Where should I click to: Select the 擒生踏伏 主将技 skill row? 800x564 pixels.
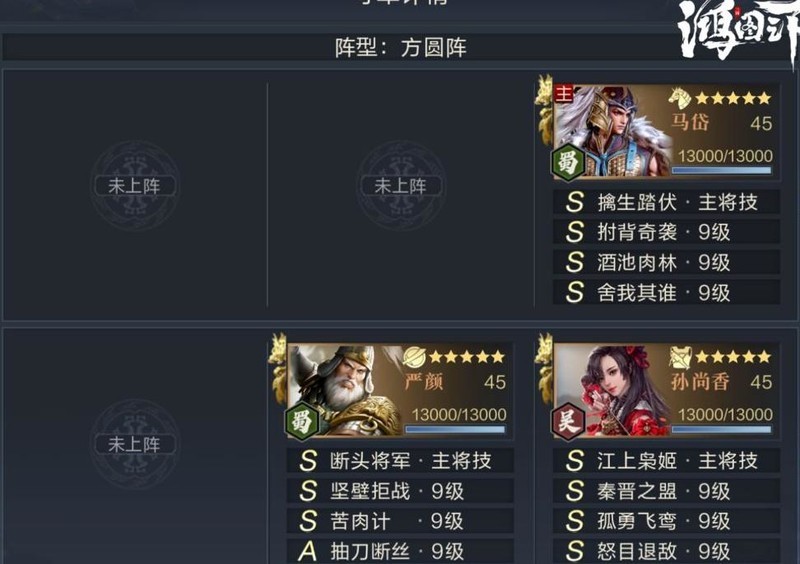pos(666,202)
